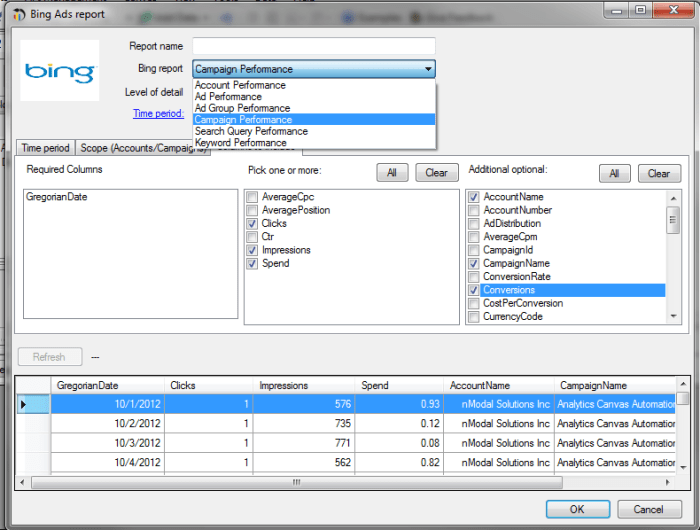Select Account Performance from the dropdown list
Image resolution: width=700 pixels, height=530 pixels.
[x=314, y=85]
